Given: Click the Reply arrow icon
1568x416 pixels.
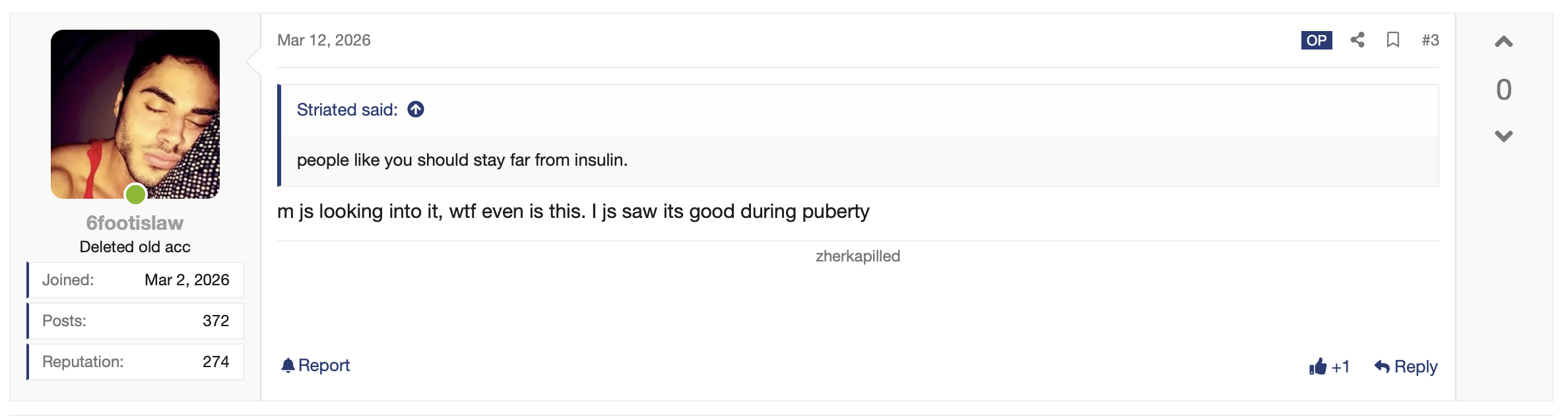Looking at the screenshot, I should (1382, 366).
